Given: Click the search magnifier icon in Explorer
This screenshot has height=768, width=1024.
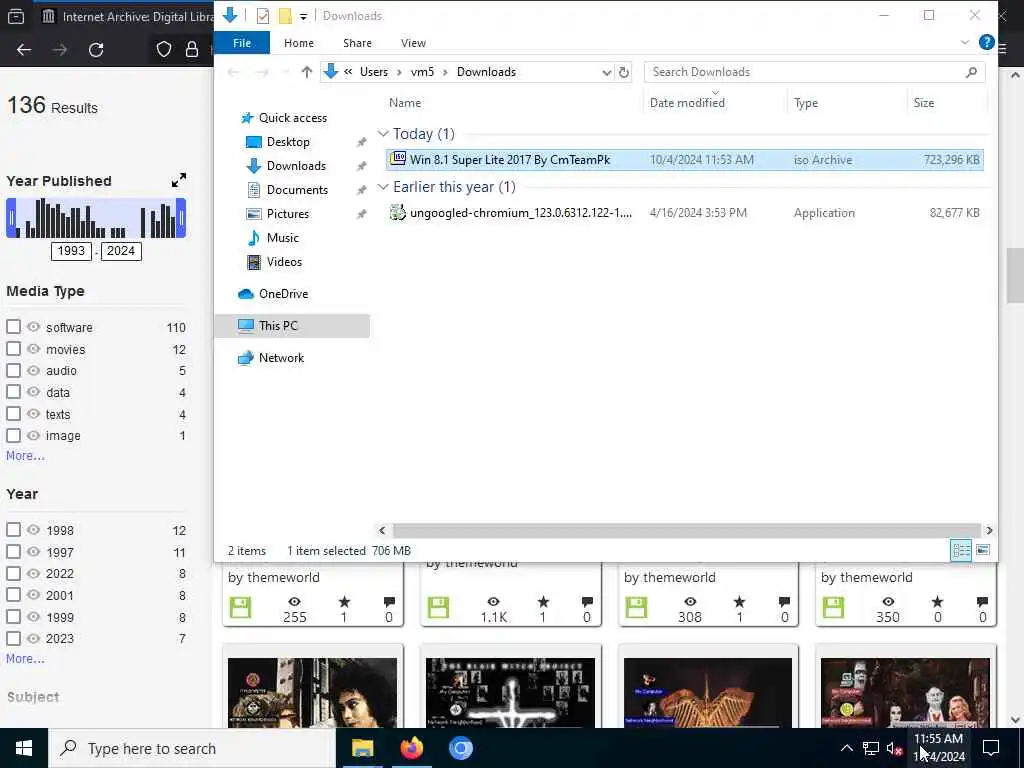Looking at the screenshot, I should click(x=971, y=72).
